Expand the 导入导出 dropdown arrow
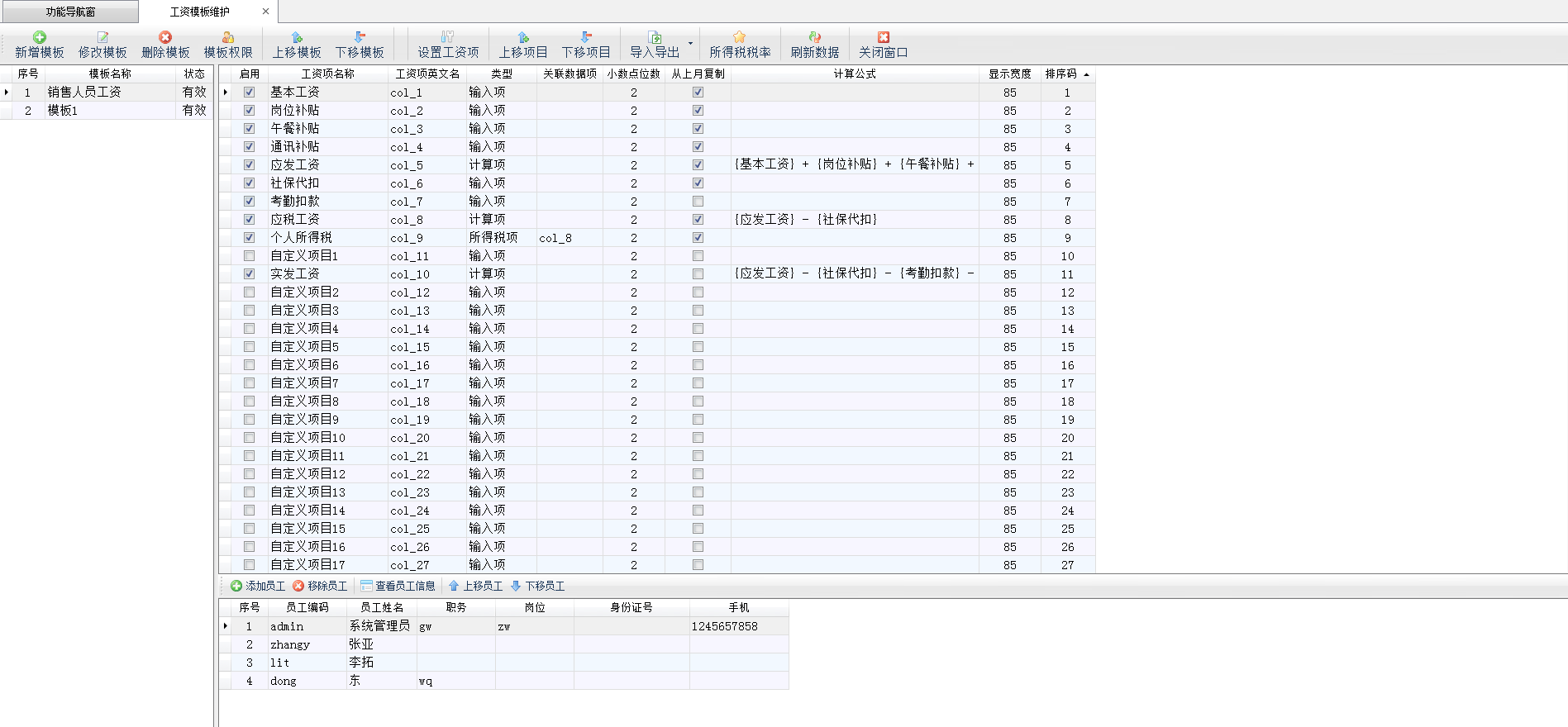 pos(690,44)
